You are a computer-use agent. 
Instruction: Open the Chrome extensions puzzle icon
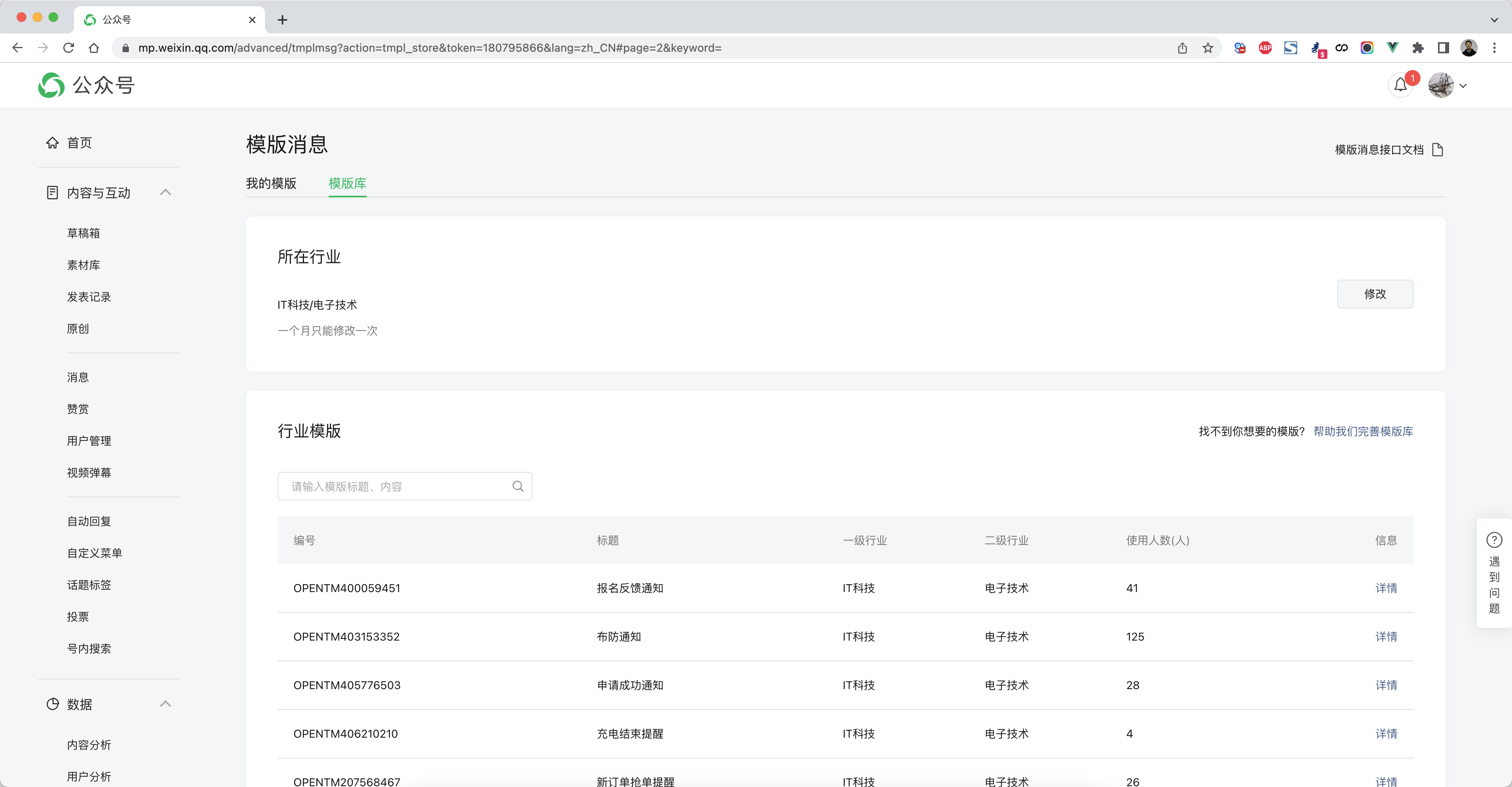[1417, 48]
